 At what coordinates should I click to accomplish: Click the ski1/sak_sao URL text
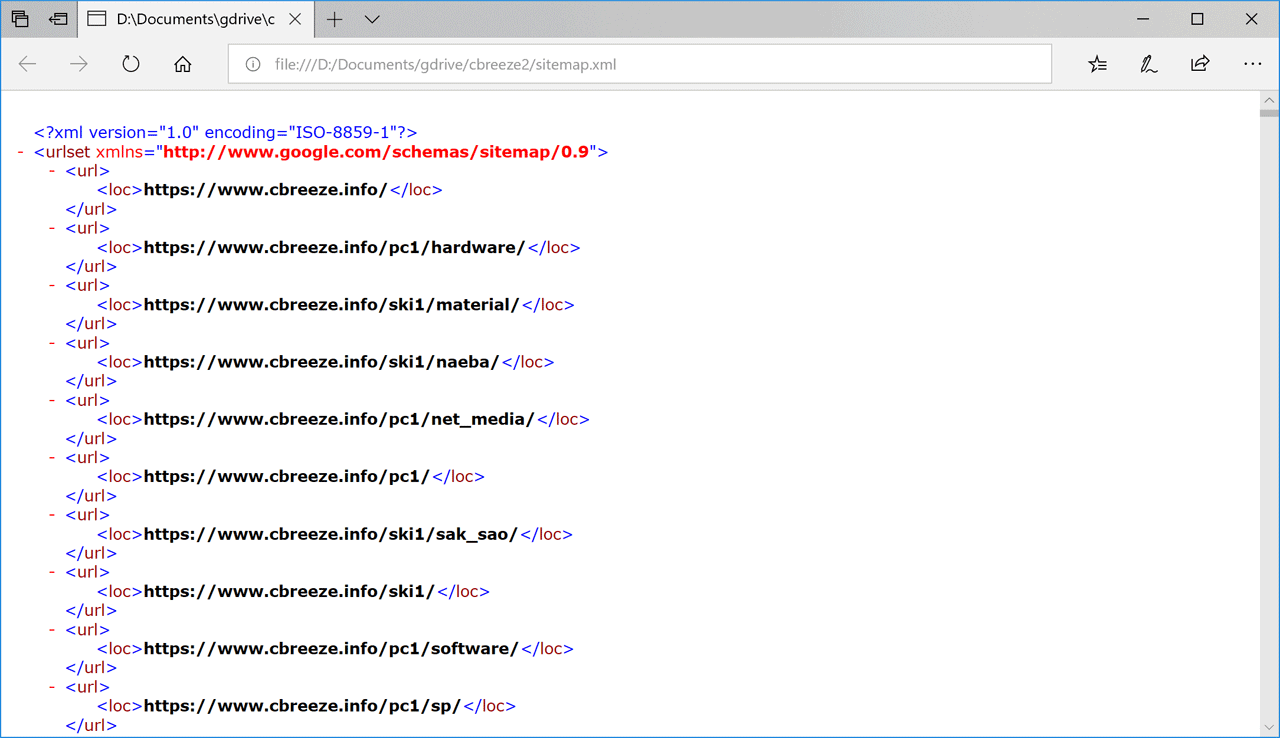point(330,534)
